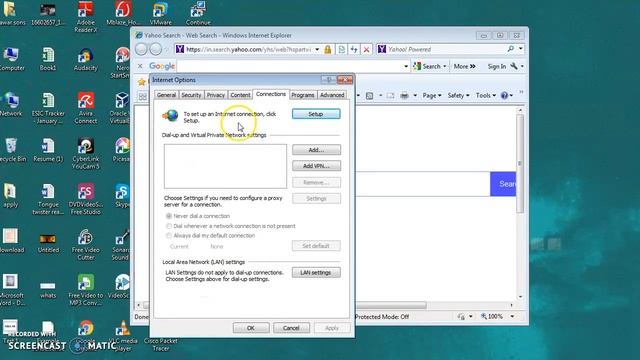Viewport: 640px width, 360px height.
Task: Open the Network desktop icon
Action: [x=11, y=104]
